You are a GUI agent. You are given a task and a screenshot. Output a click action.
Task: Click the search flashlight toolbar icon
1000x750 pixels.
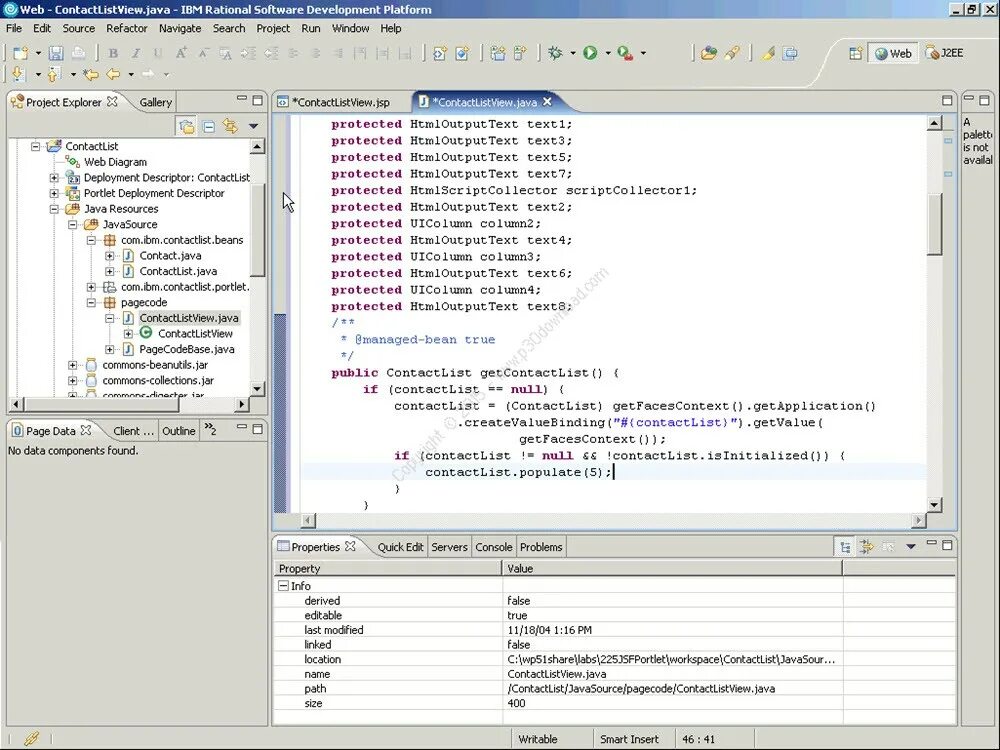pos(731,54)
